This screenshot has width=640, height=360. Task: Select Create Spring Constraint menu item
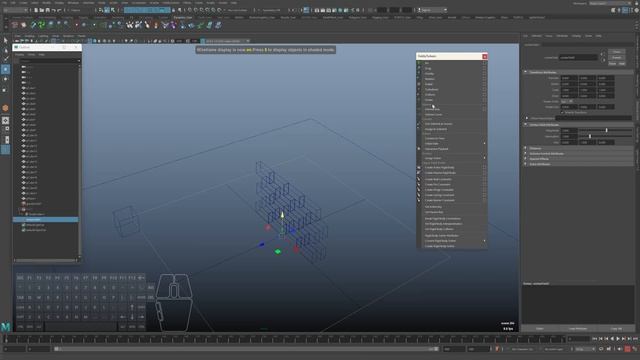click(440, 195)
